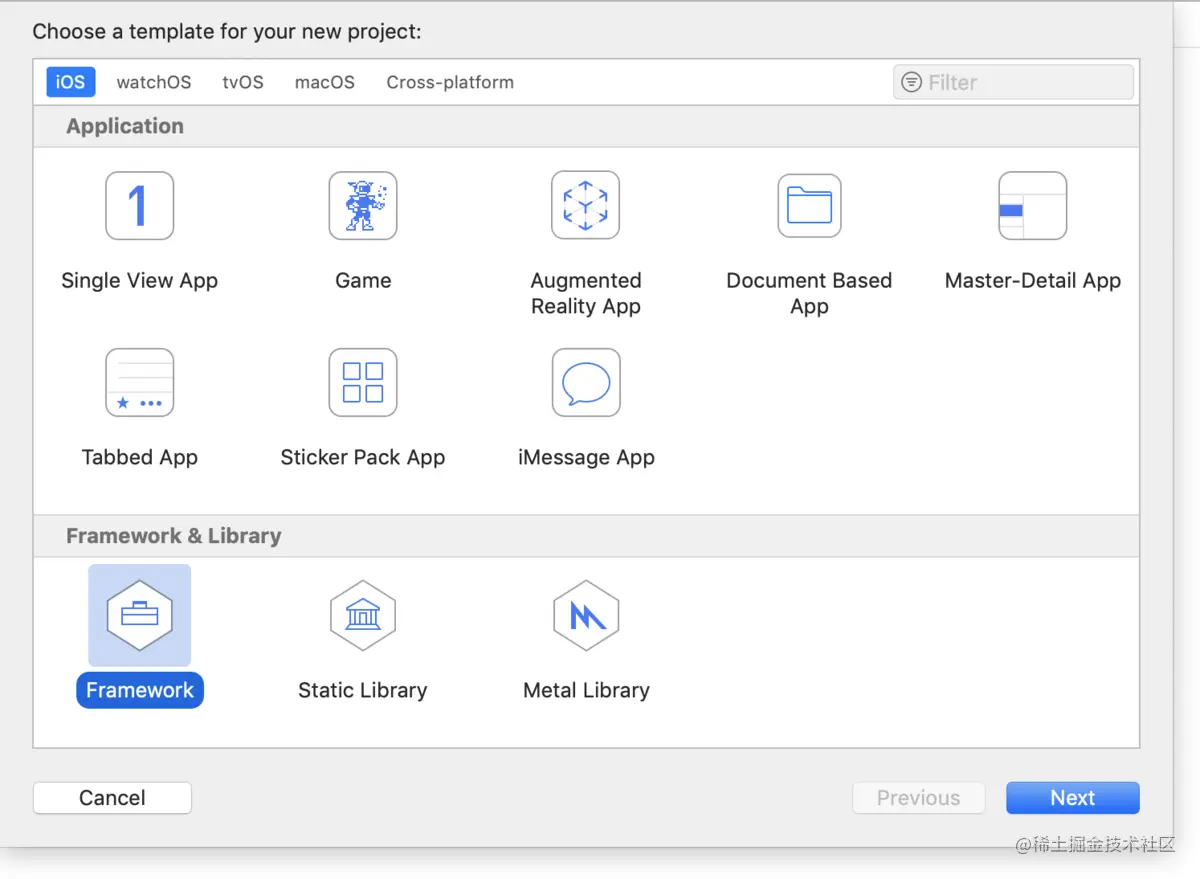Click the "Game" label text
The height and width of the screenshot is (879, 1200).
(x=363, y=281)
